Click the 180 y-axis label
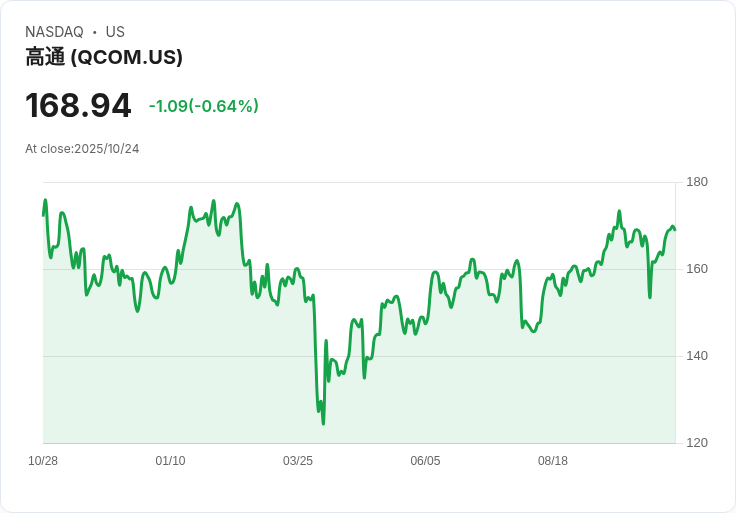 pos(697,182)
